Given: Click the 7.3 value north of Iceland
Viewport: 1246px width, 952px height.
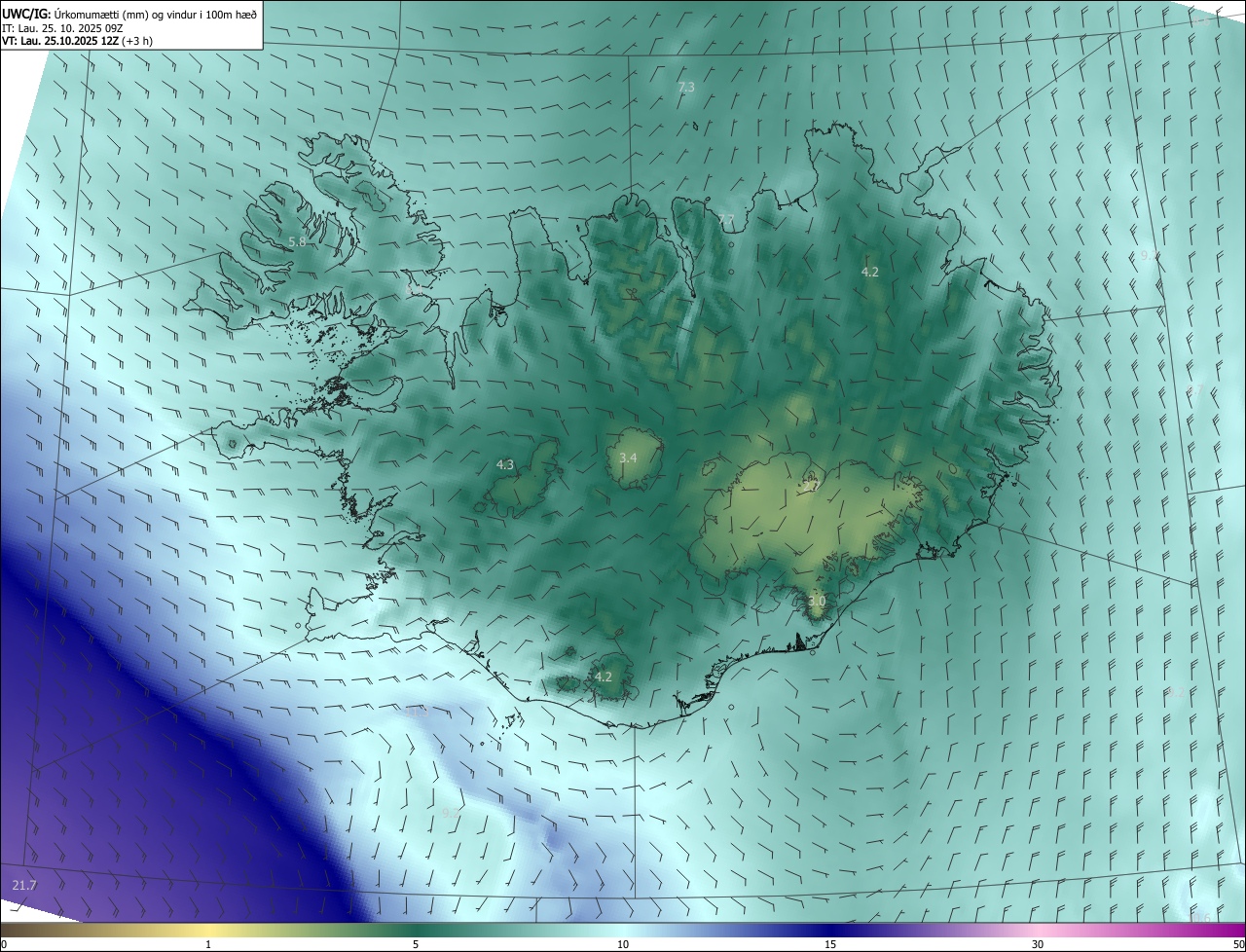Looking at the screenshot, I should [686, 88].
